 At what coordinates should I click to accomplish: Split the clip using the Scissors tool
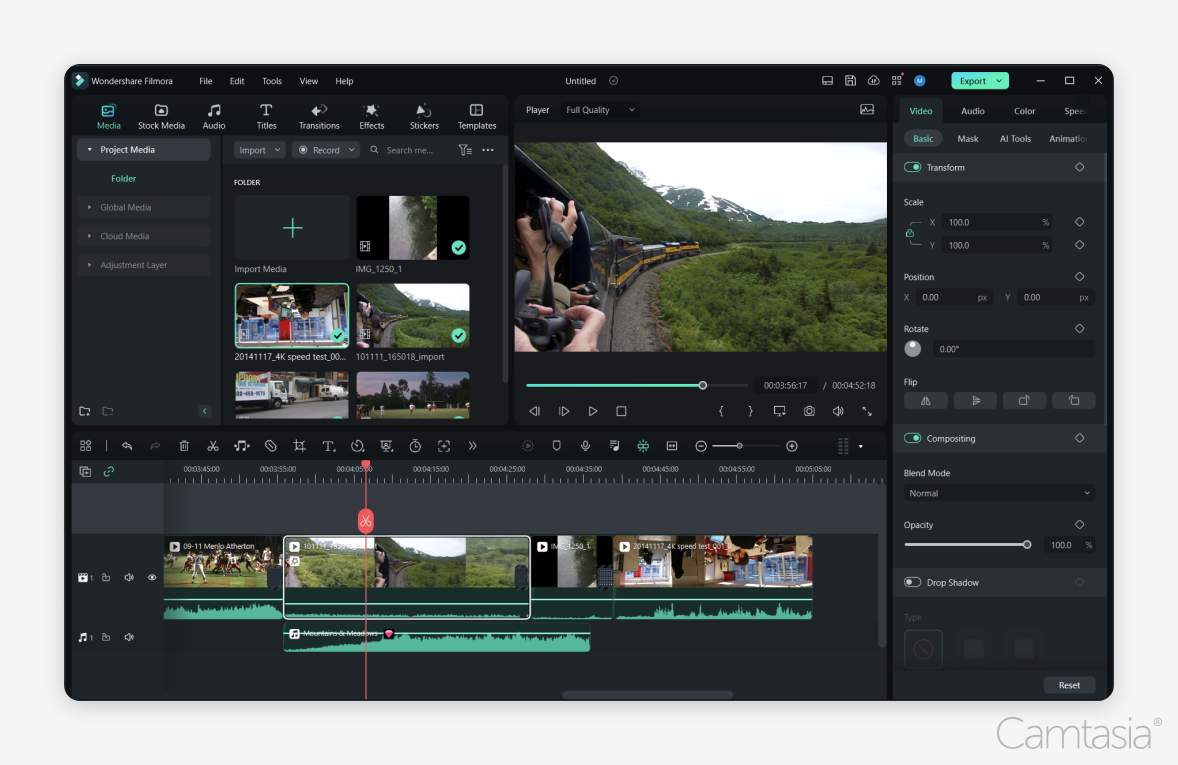tap(213, 446)
